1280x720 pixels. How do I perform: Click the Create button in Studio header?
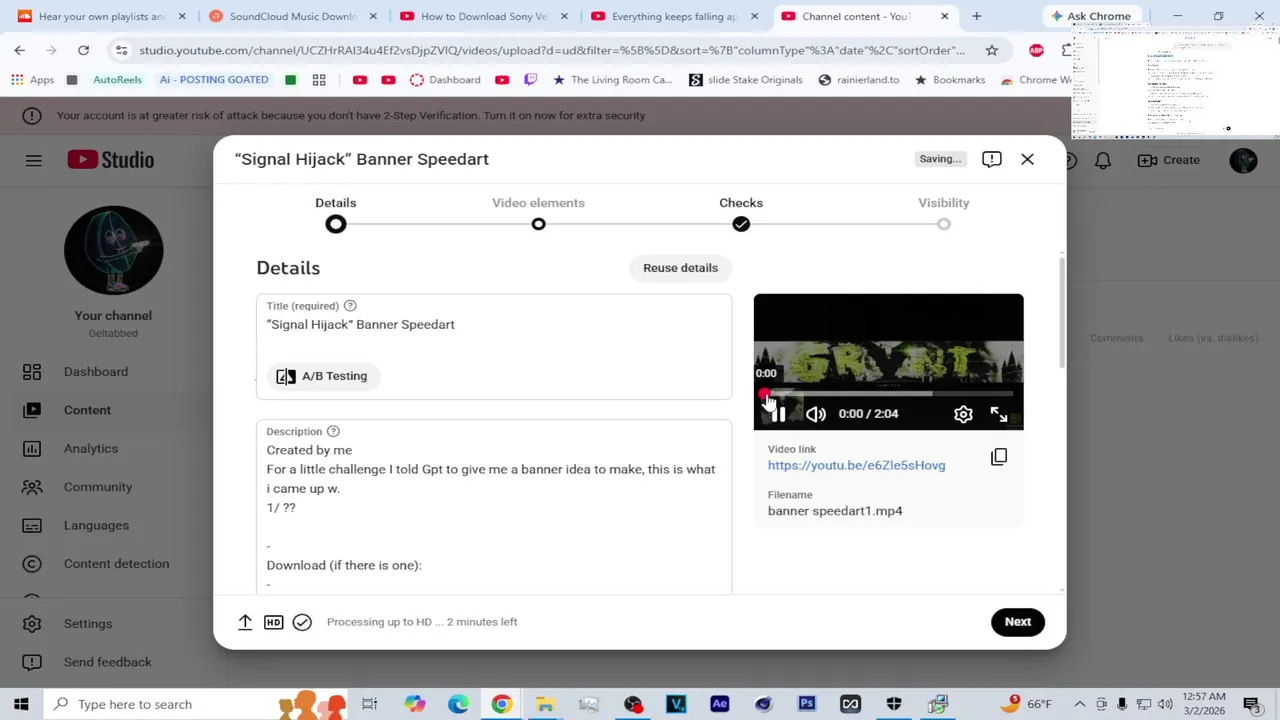[1169, 160]
